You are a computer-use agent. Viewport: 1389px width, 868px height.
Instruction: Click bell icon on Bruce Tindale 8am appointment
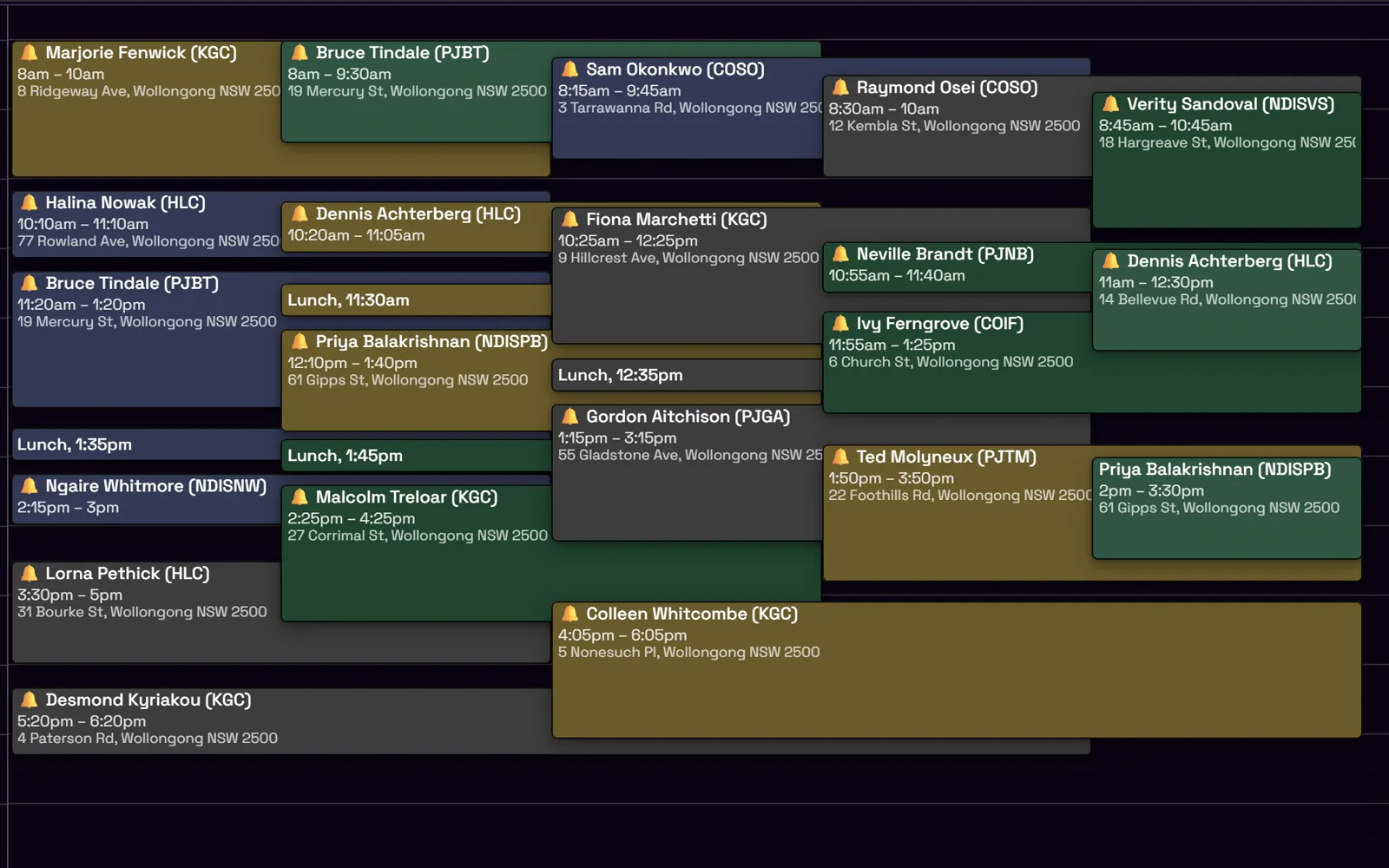(x=300, y=53)
